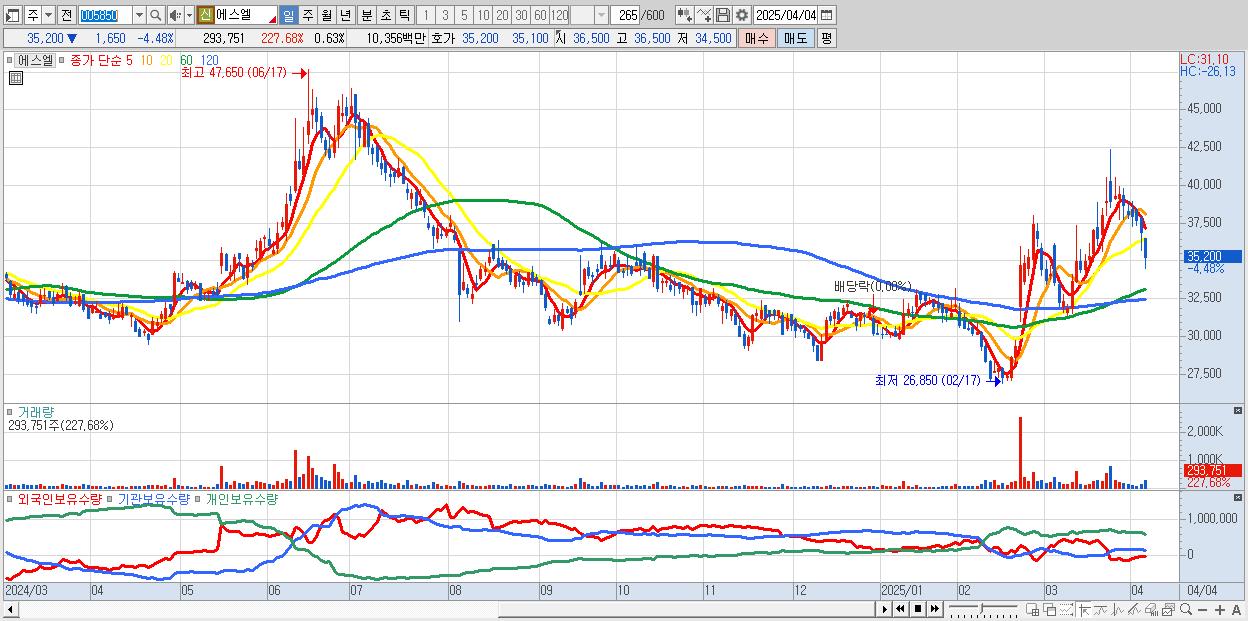
Task: Click the 매수 buy button
Action: pos(757,38)
